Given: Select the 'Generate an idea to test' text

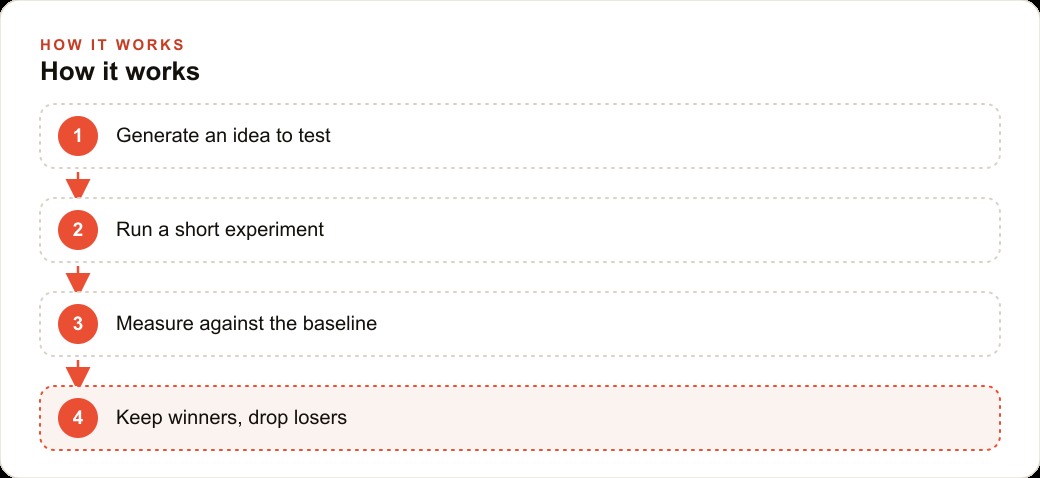Looking at the screenshot, I should click(224, 136).
